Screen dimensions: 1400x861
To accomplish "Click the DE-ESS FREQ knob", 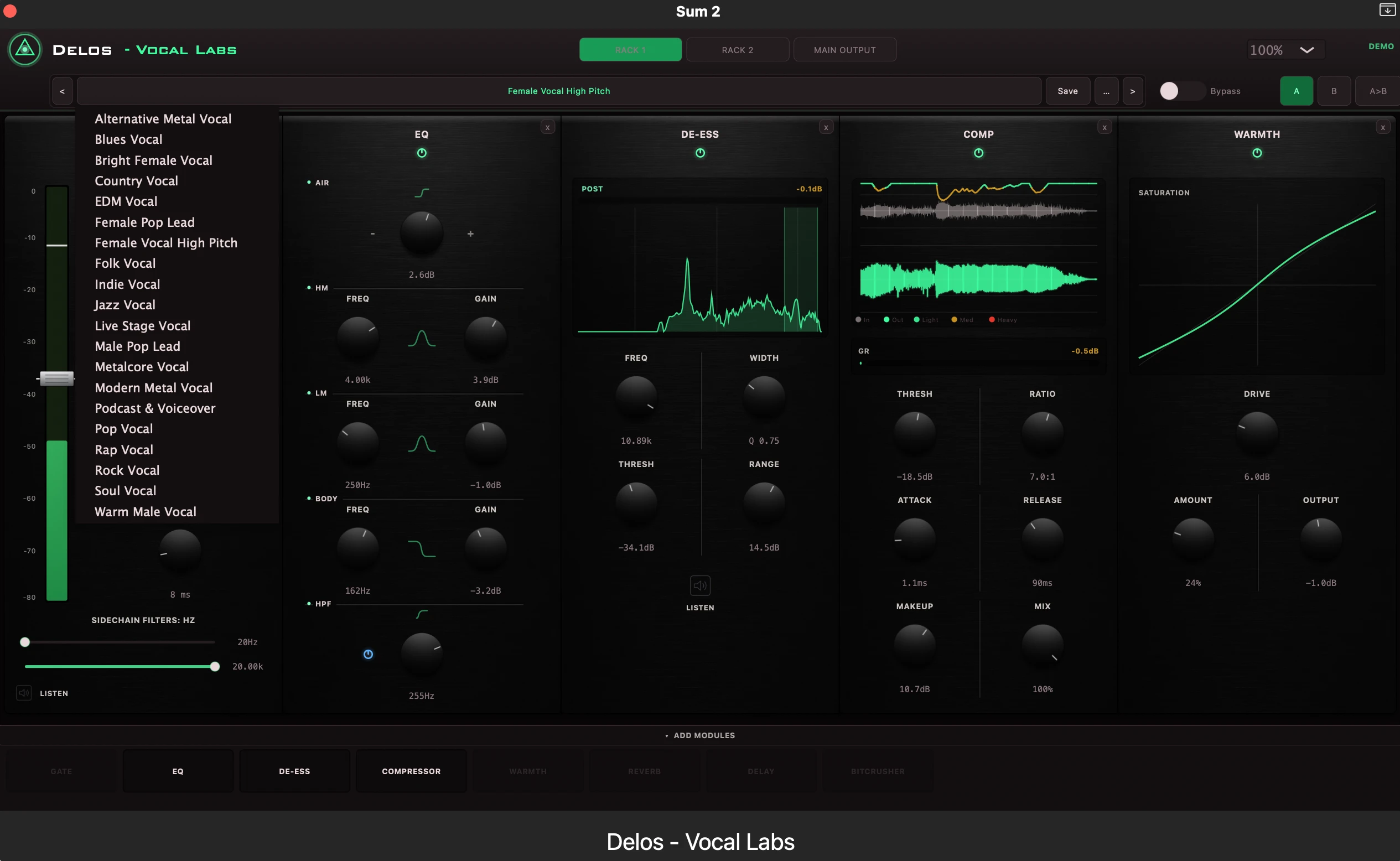I will [636, 397].
